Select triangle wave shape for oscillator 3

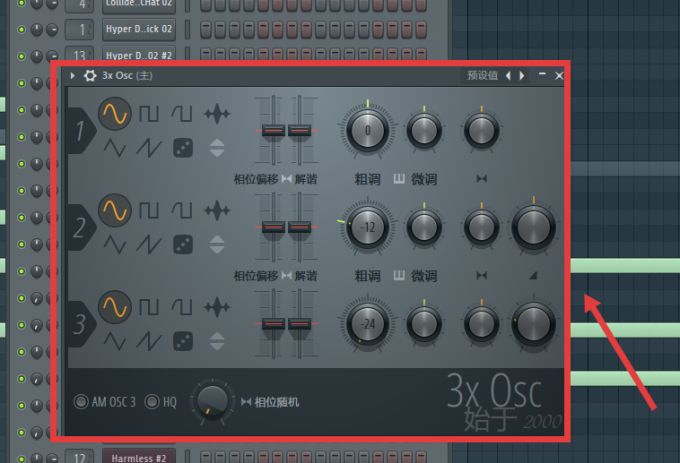[x=115, y=342]
